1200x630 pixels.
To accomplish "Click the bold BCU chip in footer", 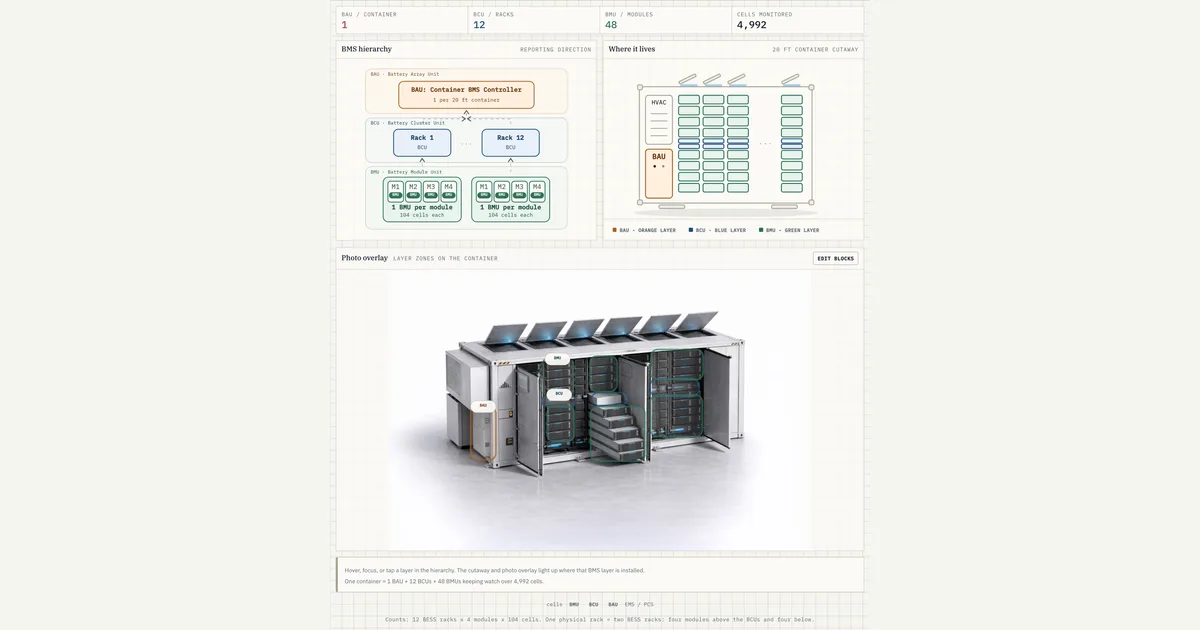I will coord(594,604).
